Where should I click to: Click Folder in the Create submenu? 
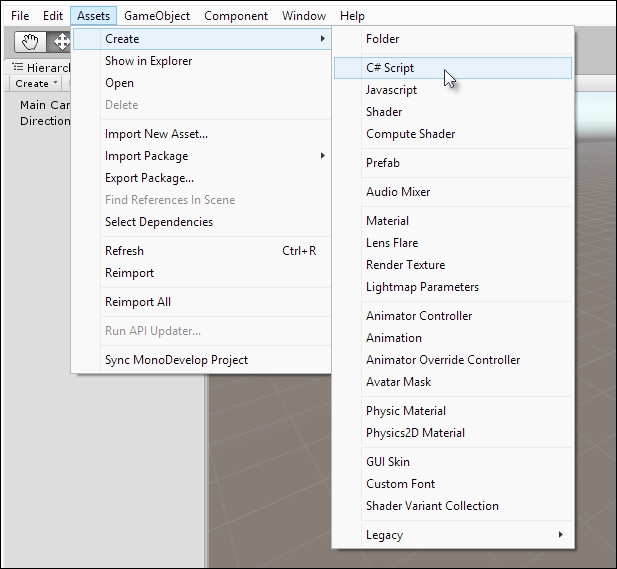coord(382,39)
